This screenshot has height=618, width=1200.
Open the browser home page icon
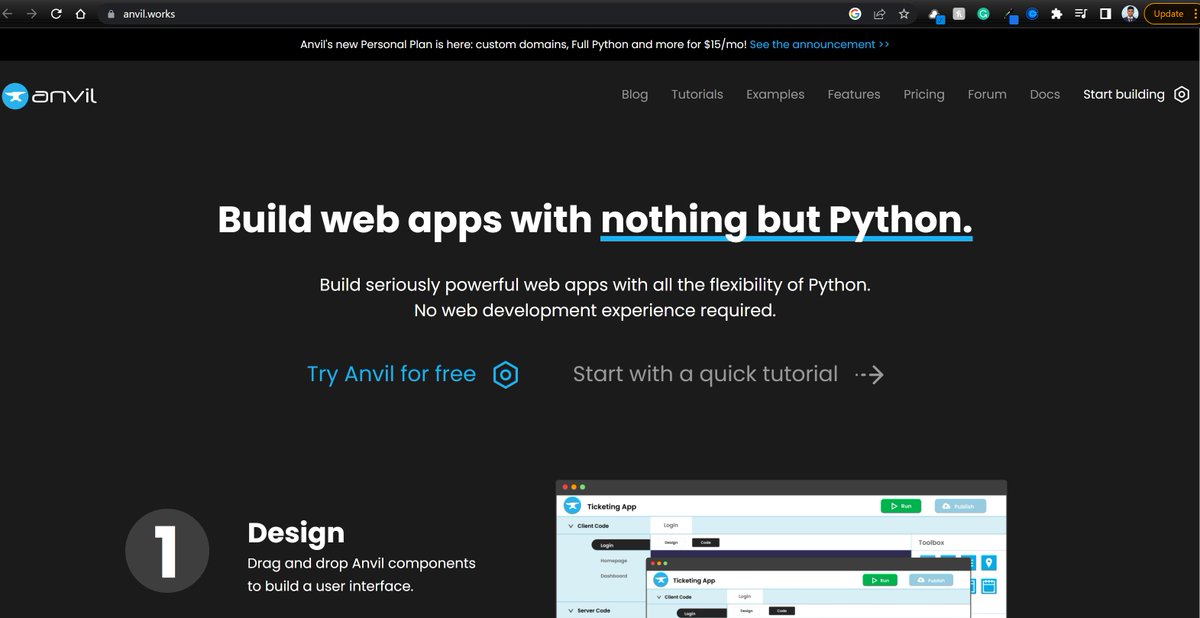tap(80, 14)
